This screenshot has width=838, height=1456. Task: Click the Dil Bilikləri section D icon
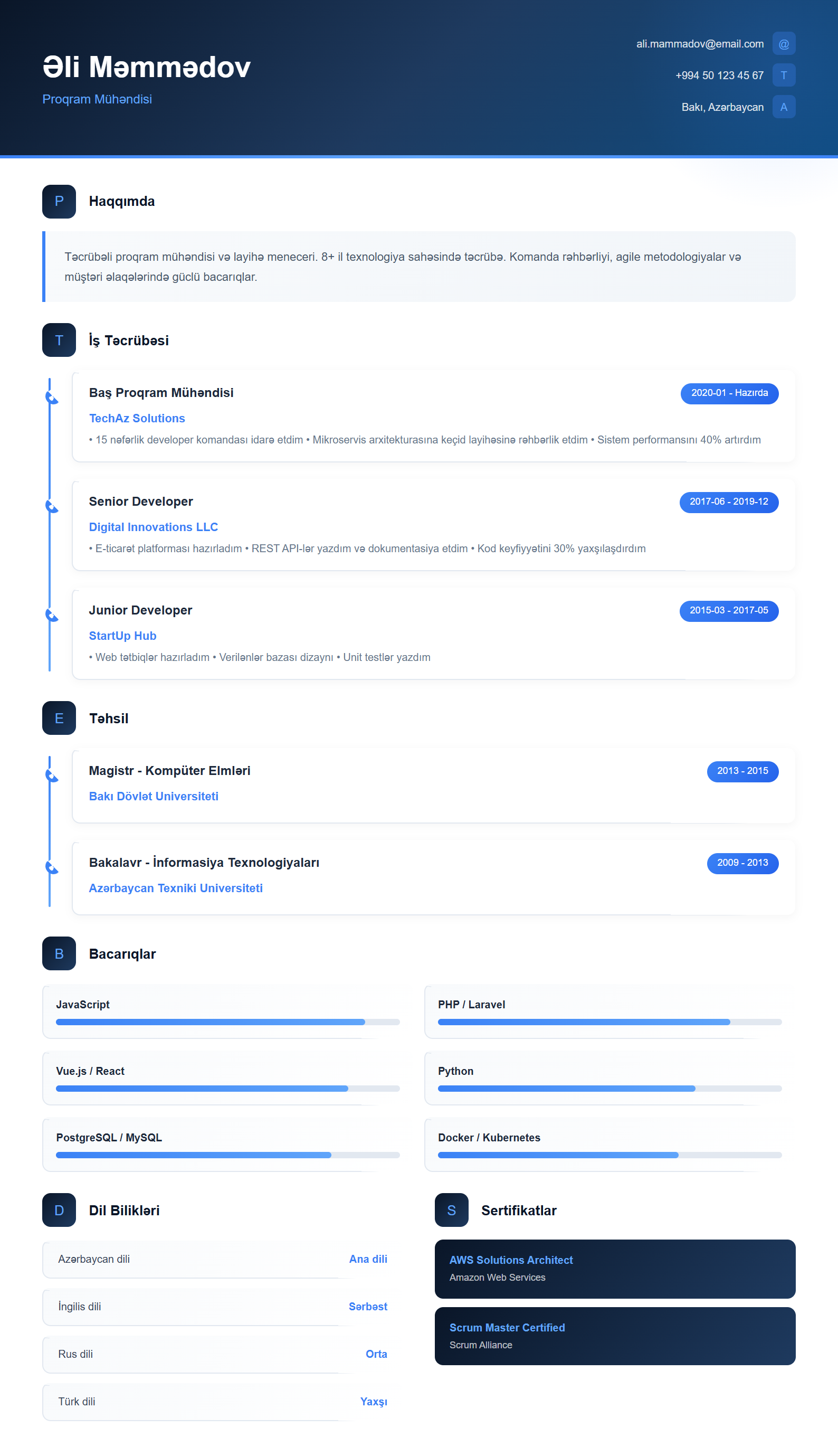point(59,1209)
